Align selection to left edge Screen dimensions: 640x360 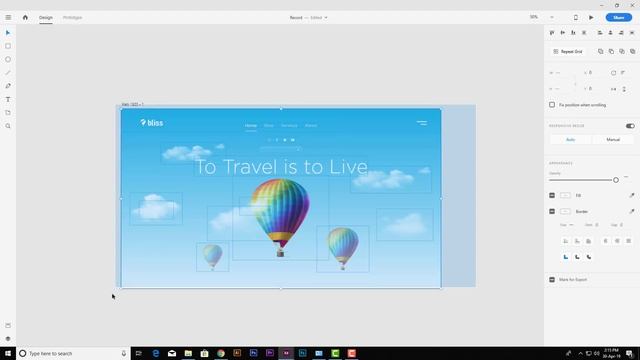click(600, 33)
